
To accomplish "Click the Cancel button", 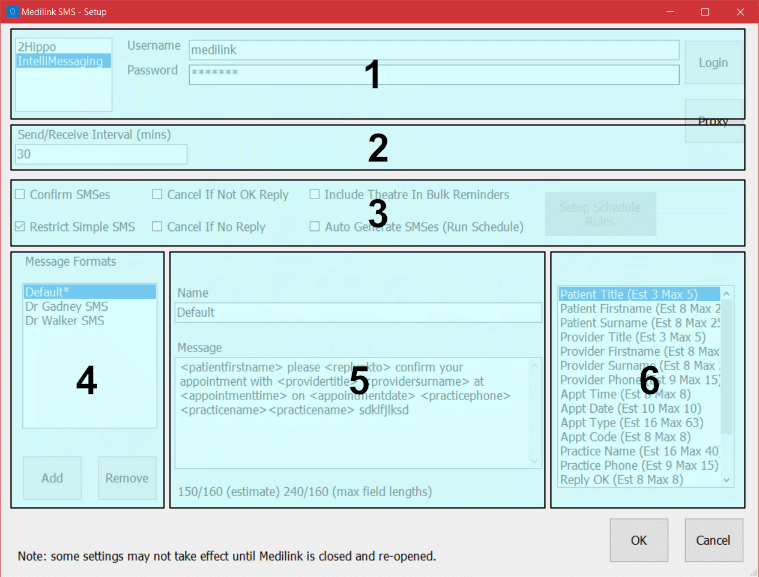I will click(x=713, y=540).
